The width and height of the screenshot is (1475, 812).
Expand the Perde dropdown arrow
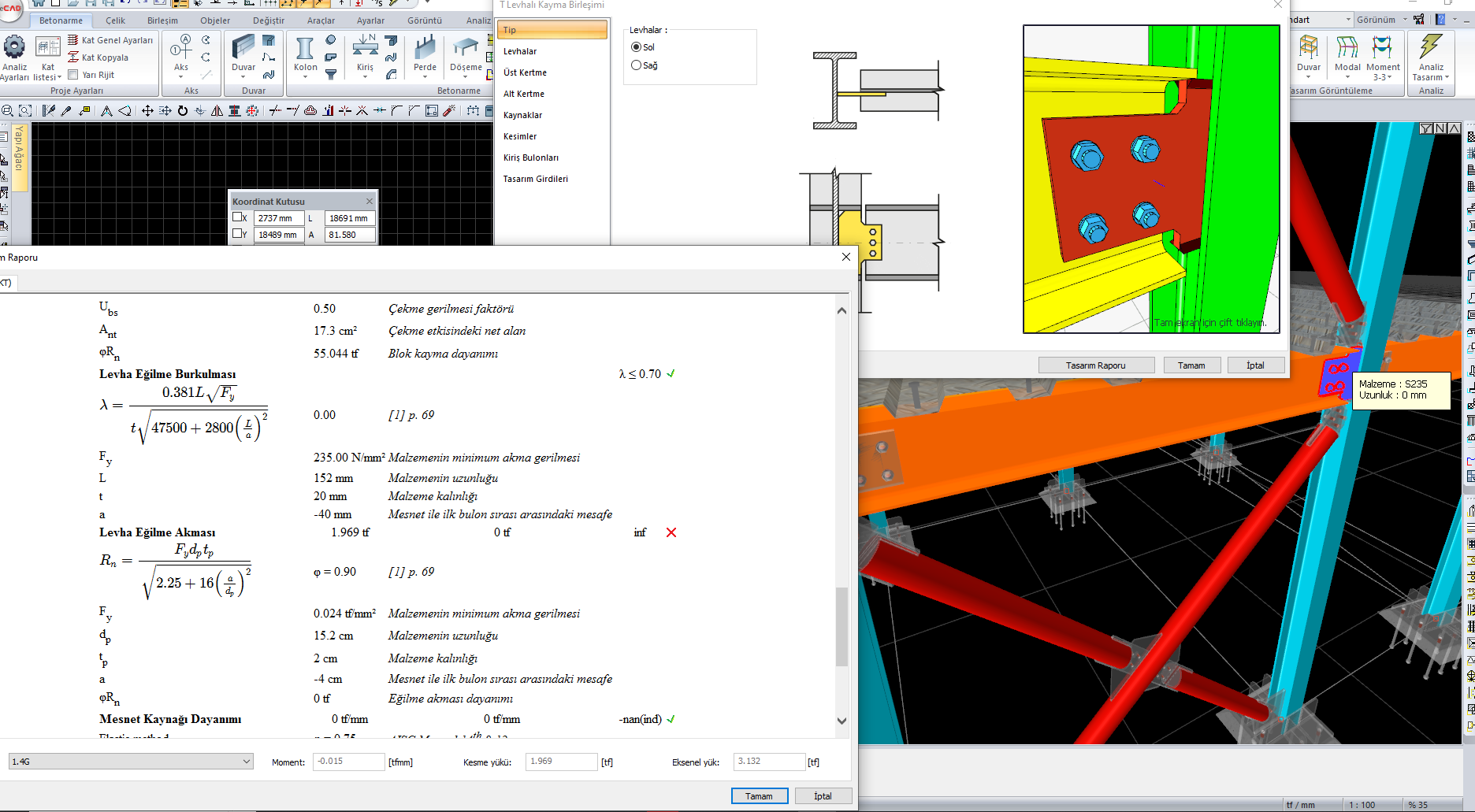point(425,77)
